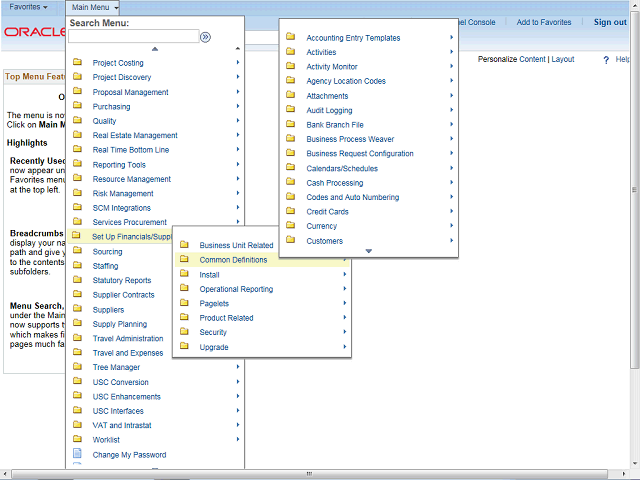Open Agency Location Codes menu item

click(346, 81)
